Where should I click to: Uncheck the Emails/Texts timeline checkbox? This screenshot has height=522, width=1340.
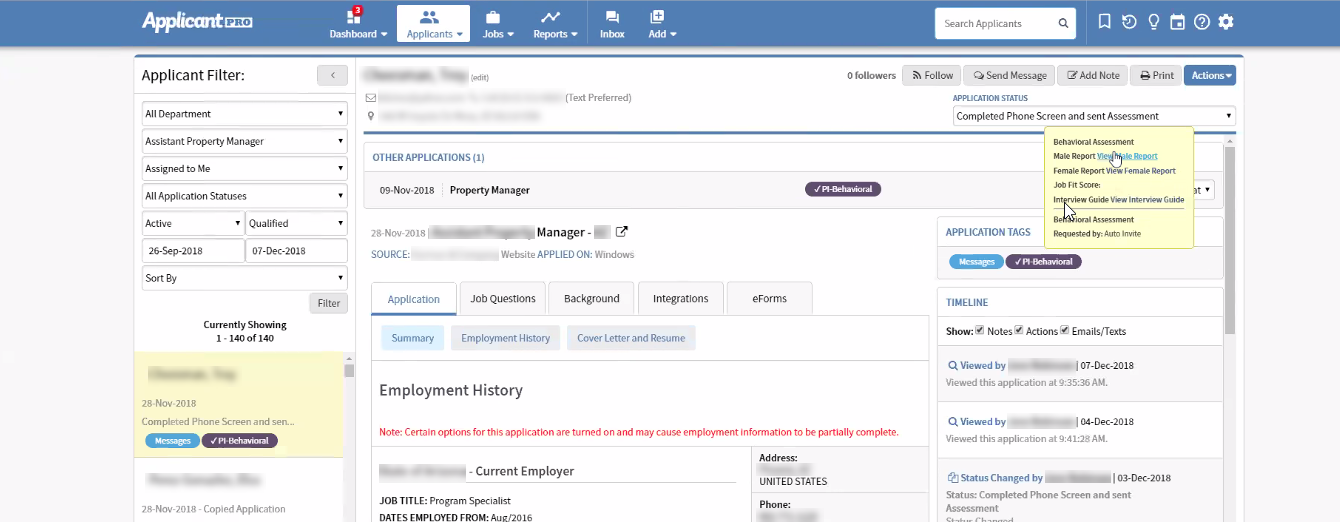click(1065, 330)
